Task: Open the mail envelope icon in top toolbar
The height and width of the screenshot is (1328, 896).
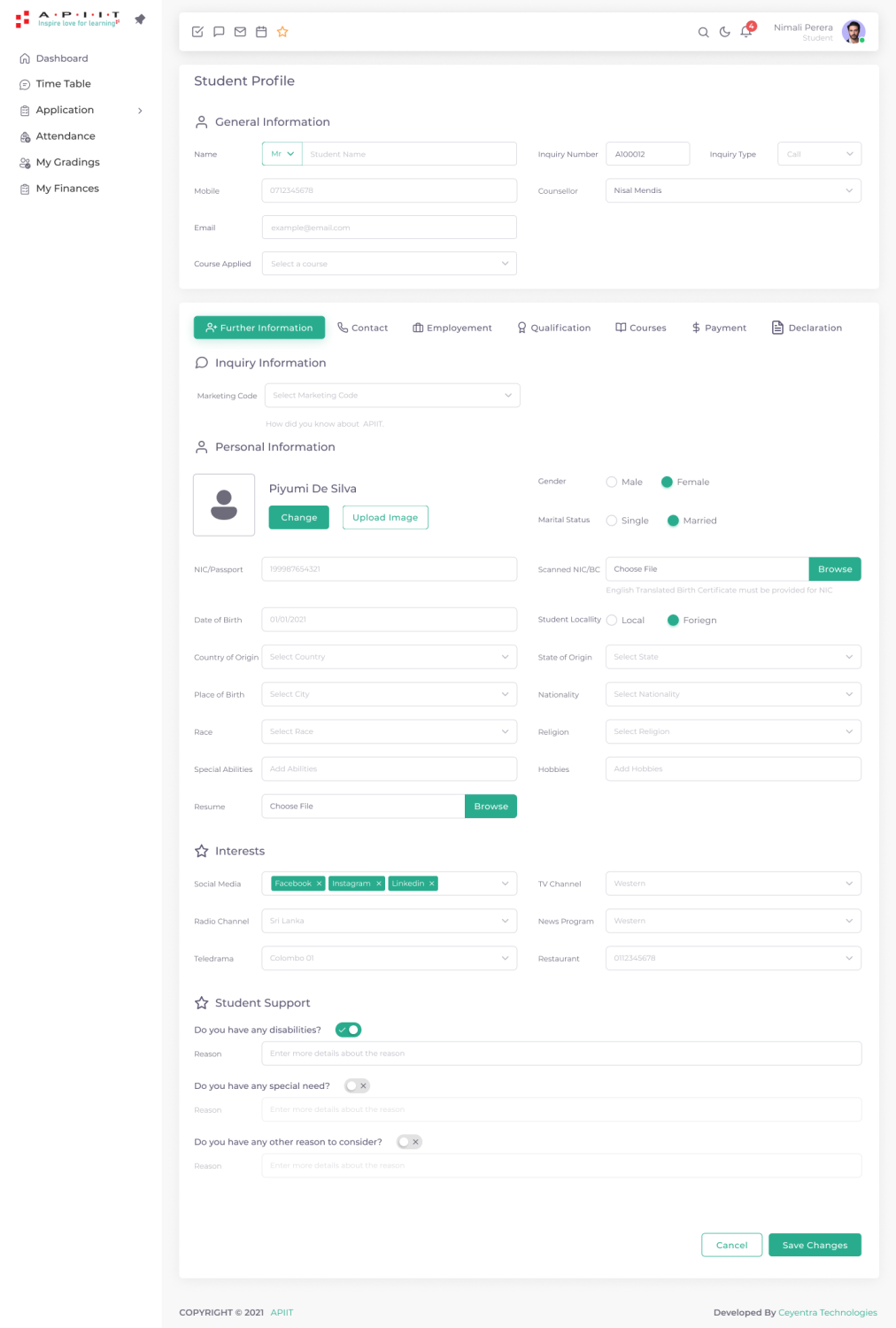Action: coord(240,32)
